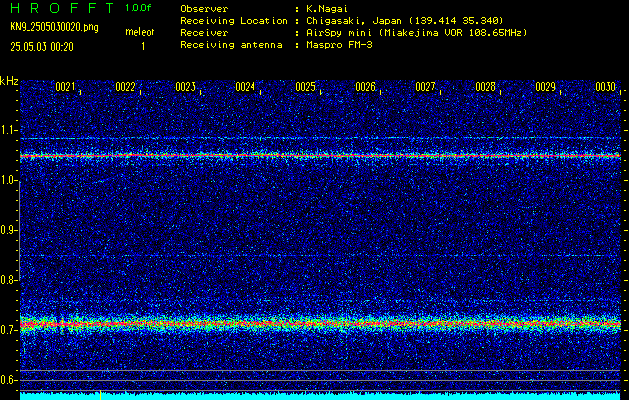Click the HROFFT title text
The height and width of the screenshot is (400, 629).
[x=62, y=8]
